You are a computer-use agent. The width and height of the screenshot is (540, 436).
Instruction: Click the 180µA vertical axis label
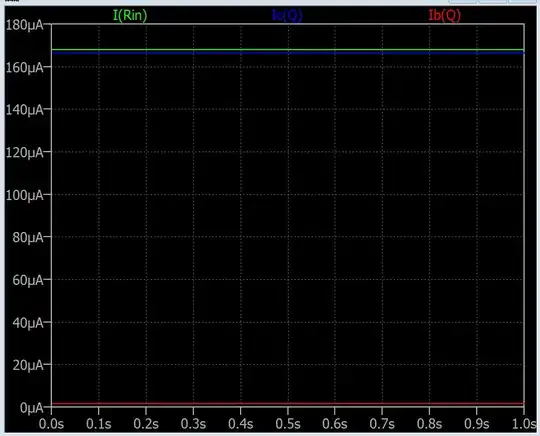25,25
